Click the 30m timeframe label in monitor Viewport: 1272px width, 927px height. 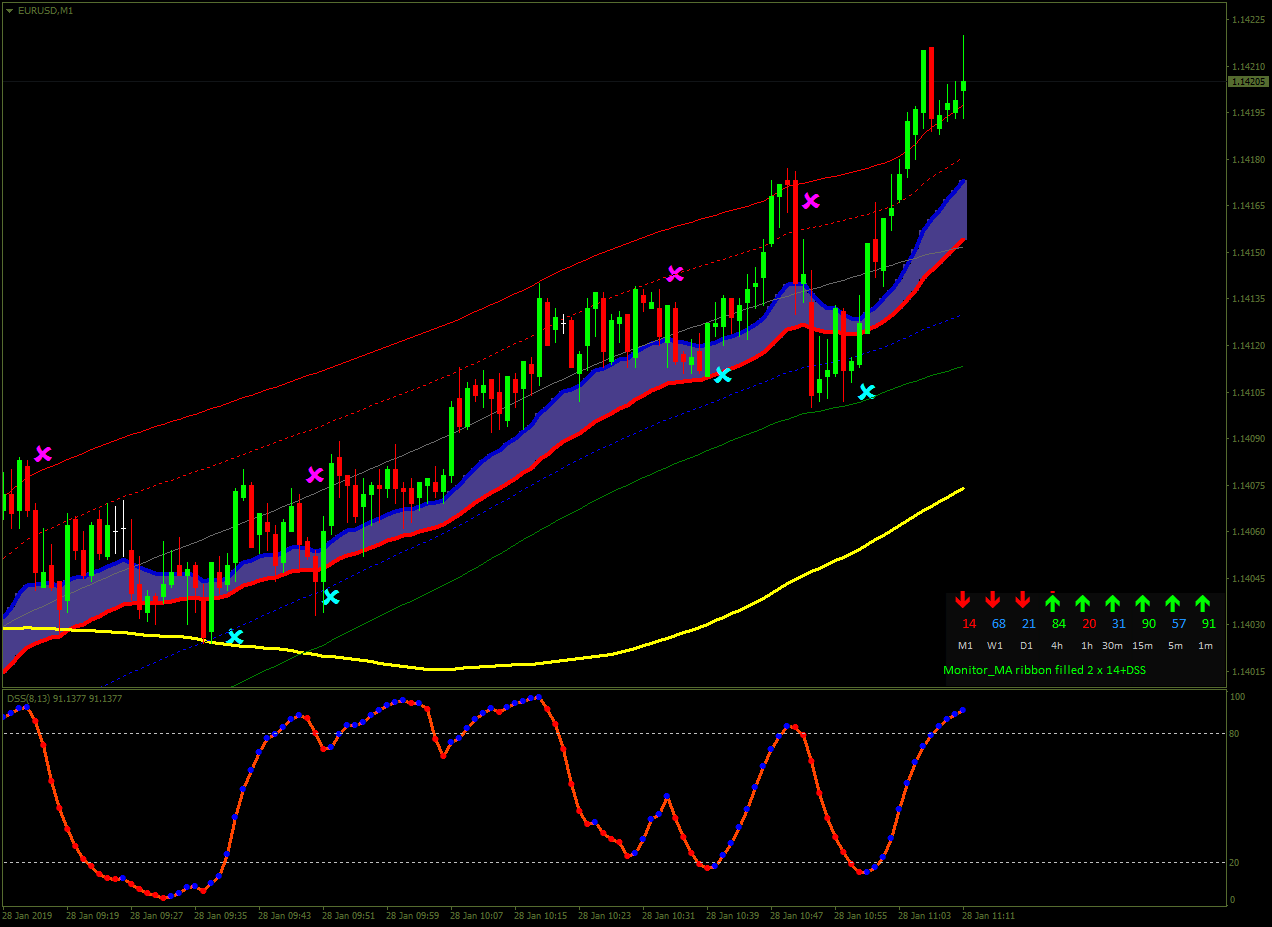(1112, 646)
